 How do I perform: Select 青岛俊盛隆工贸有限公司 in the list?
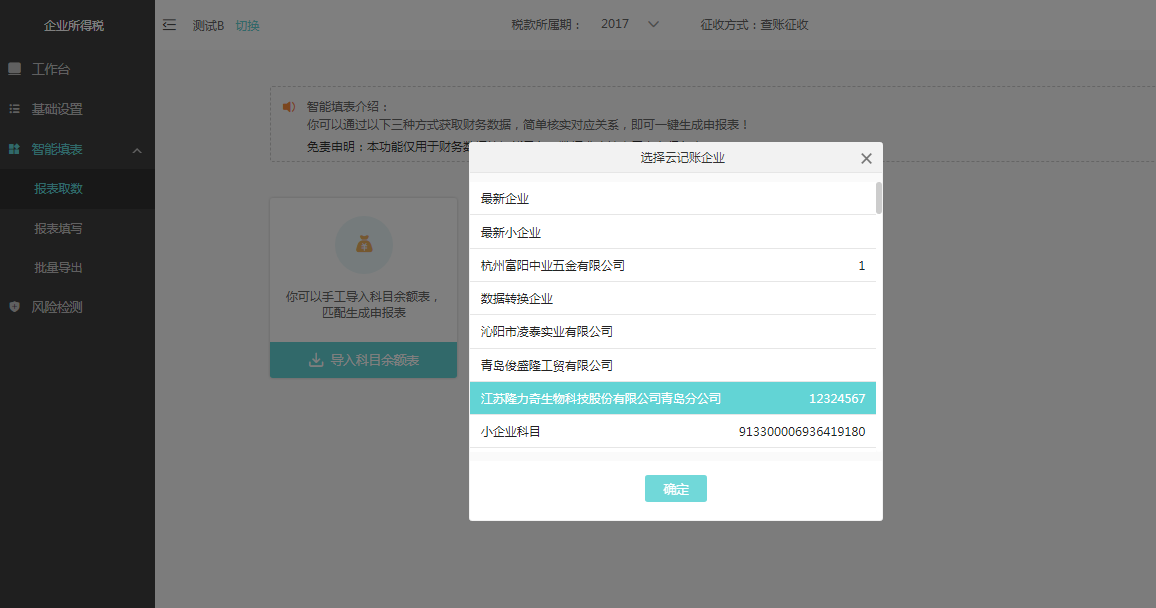click(x=672, y=365)
